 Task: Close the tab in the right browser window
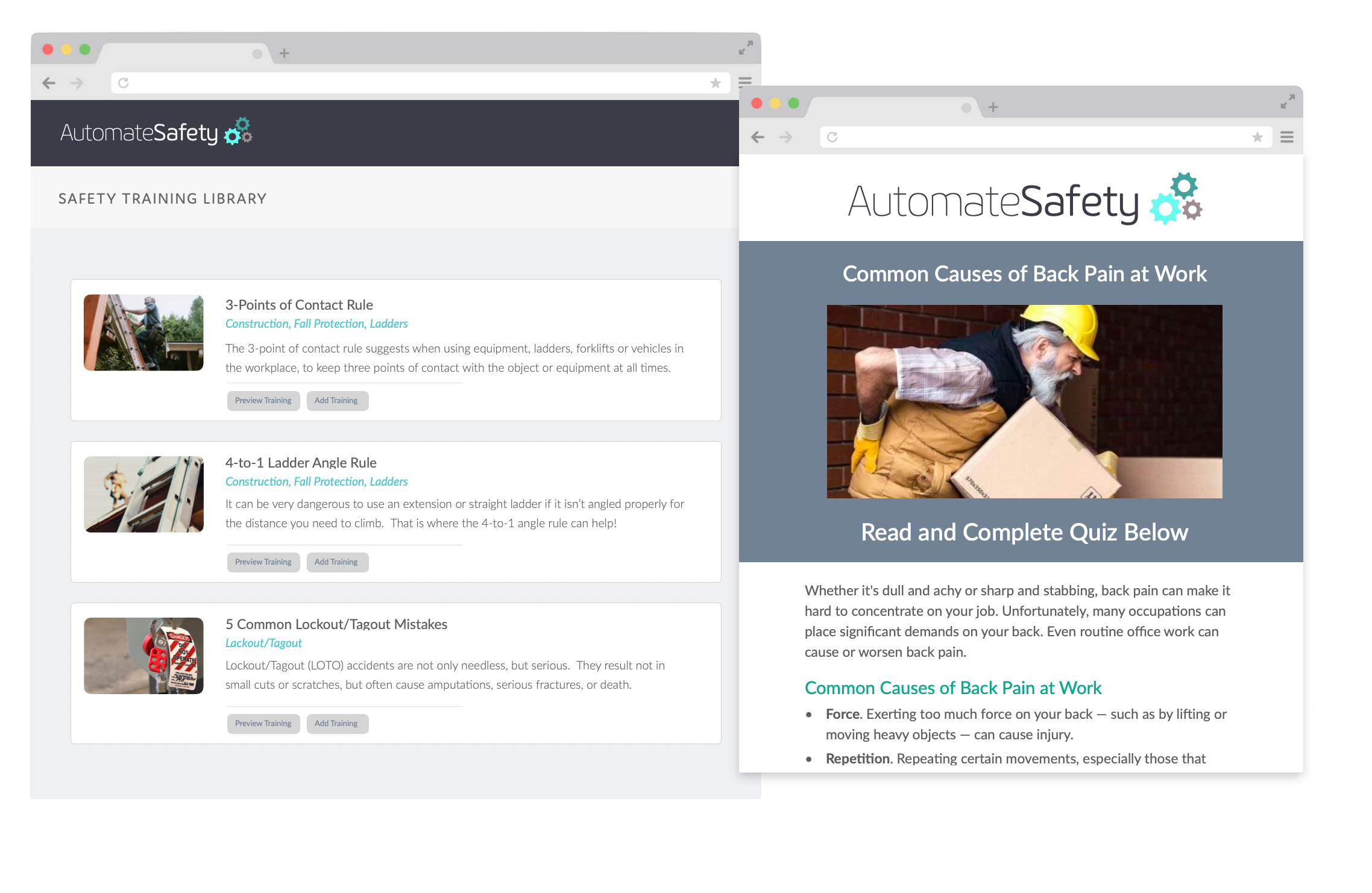[966, 108]
